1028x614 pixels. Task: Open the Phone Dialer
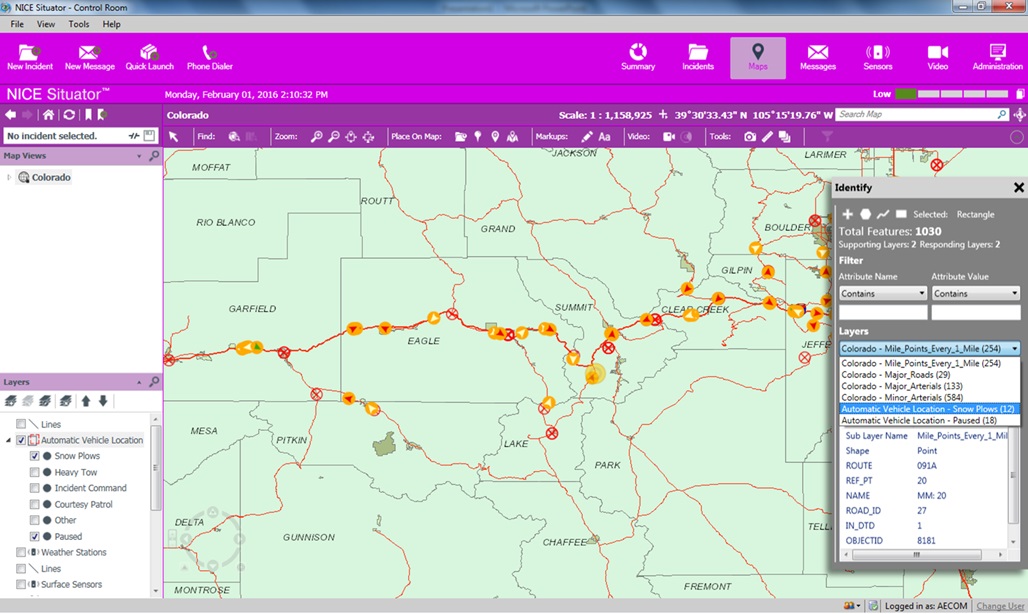[209, 57]
